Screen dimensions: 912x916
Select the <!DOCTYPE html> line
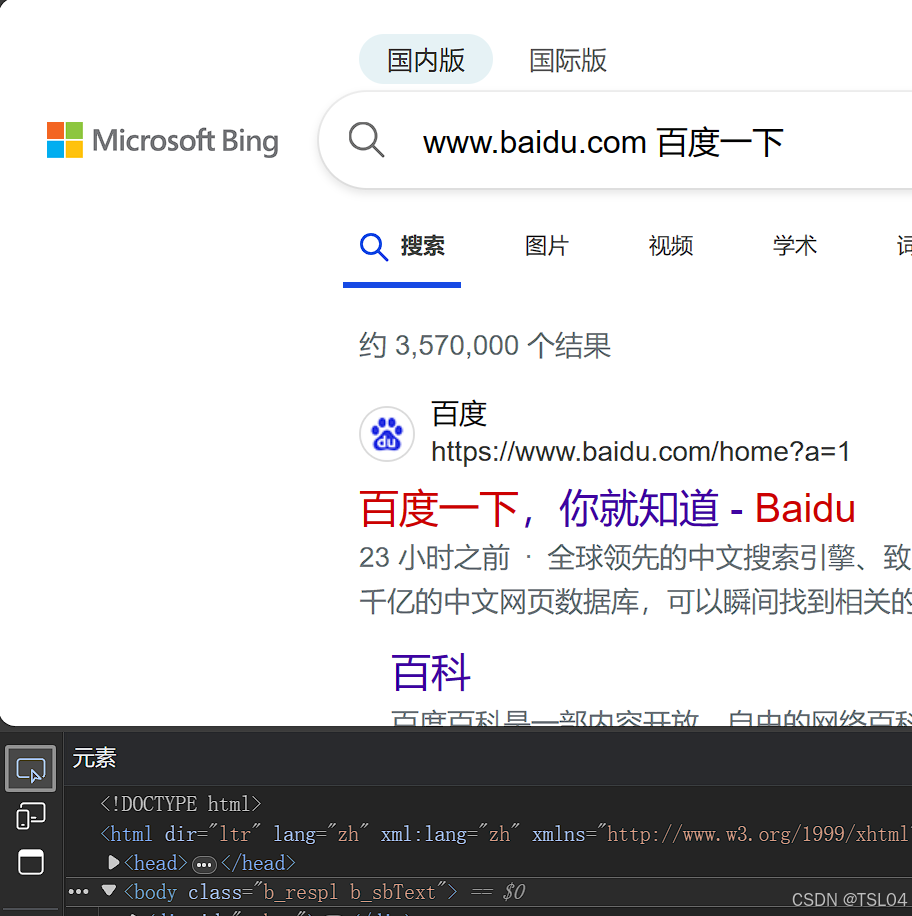(x=180, y=804)
